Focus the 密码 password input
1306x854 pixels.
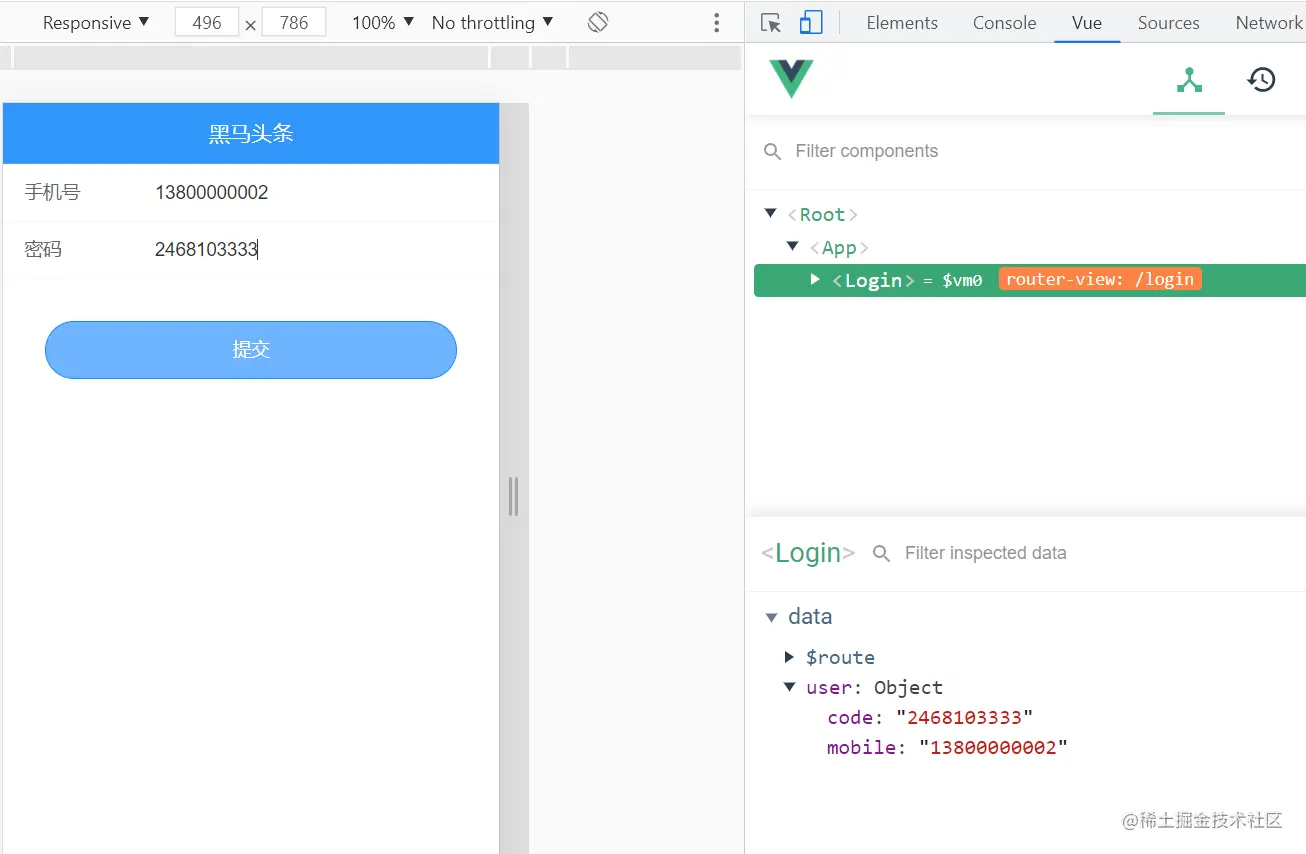pos(316,249)
